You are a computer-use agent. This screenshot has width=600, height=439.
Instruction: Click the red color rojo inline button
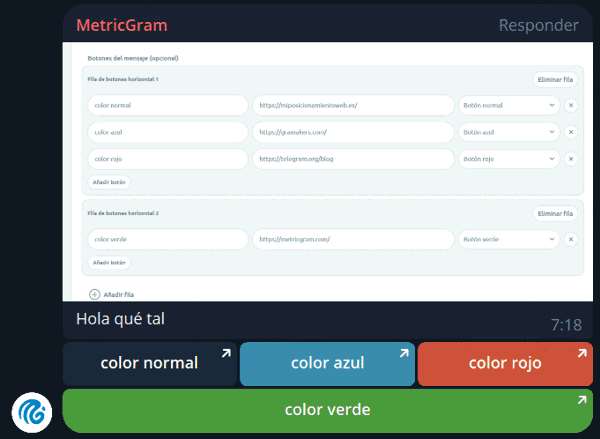click(505, 364)
